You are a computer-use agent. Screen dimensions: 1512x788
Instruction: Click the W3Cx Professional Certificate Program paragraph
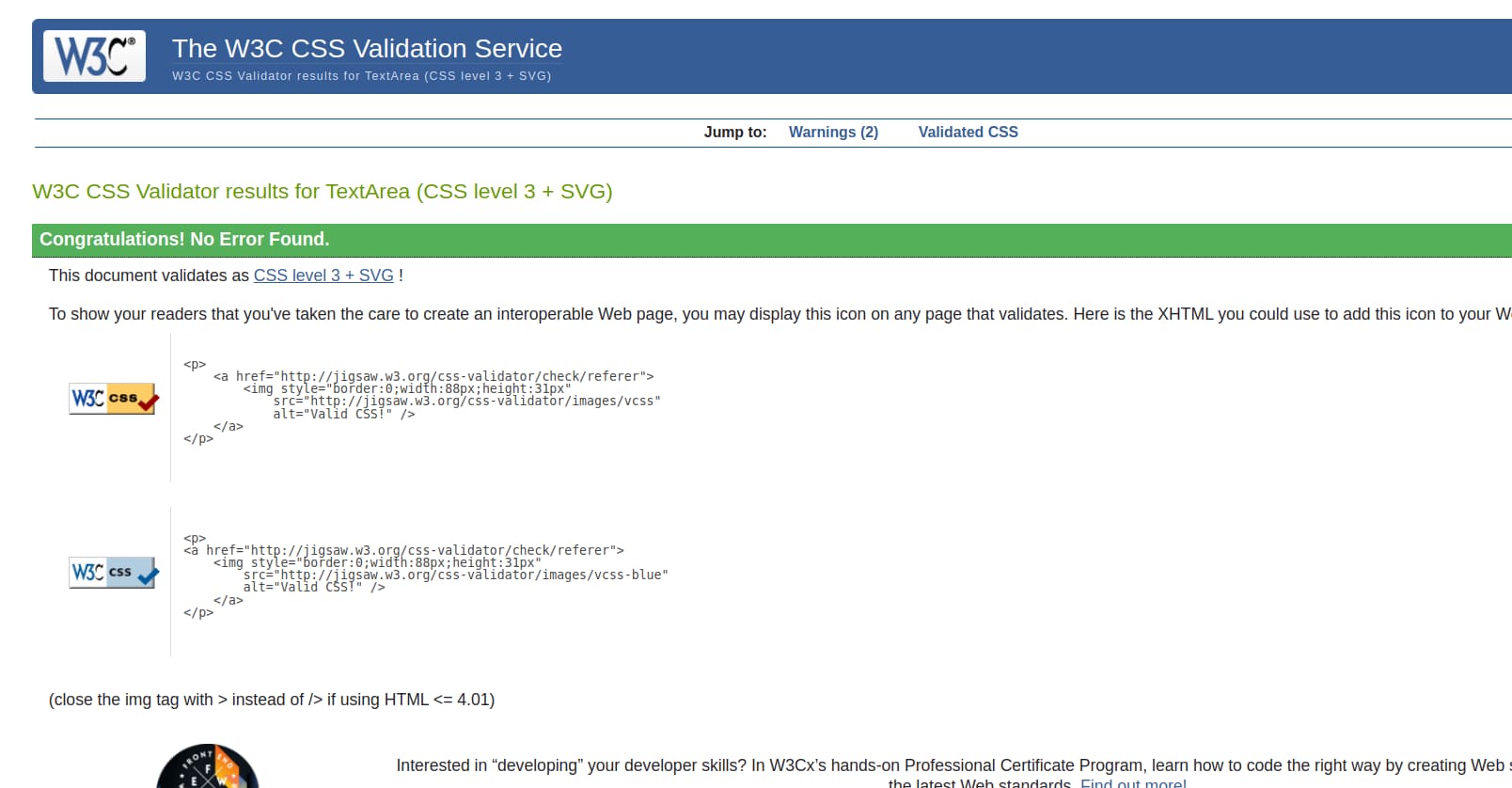(x=953, y=773)
